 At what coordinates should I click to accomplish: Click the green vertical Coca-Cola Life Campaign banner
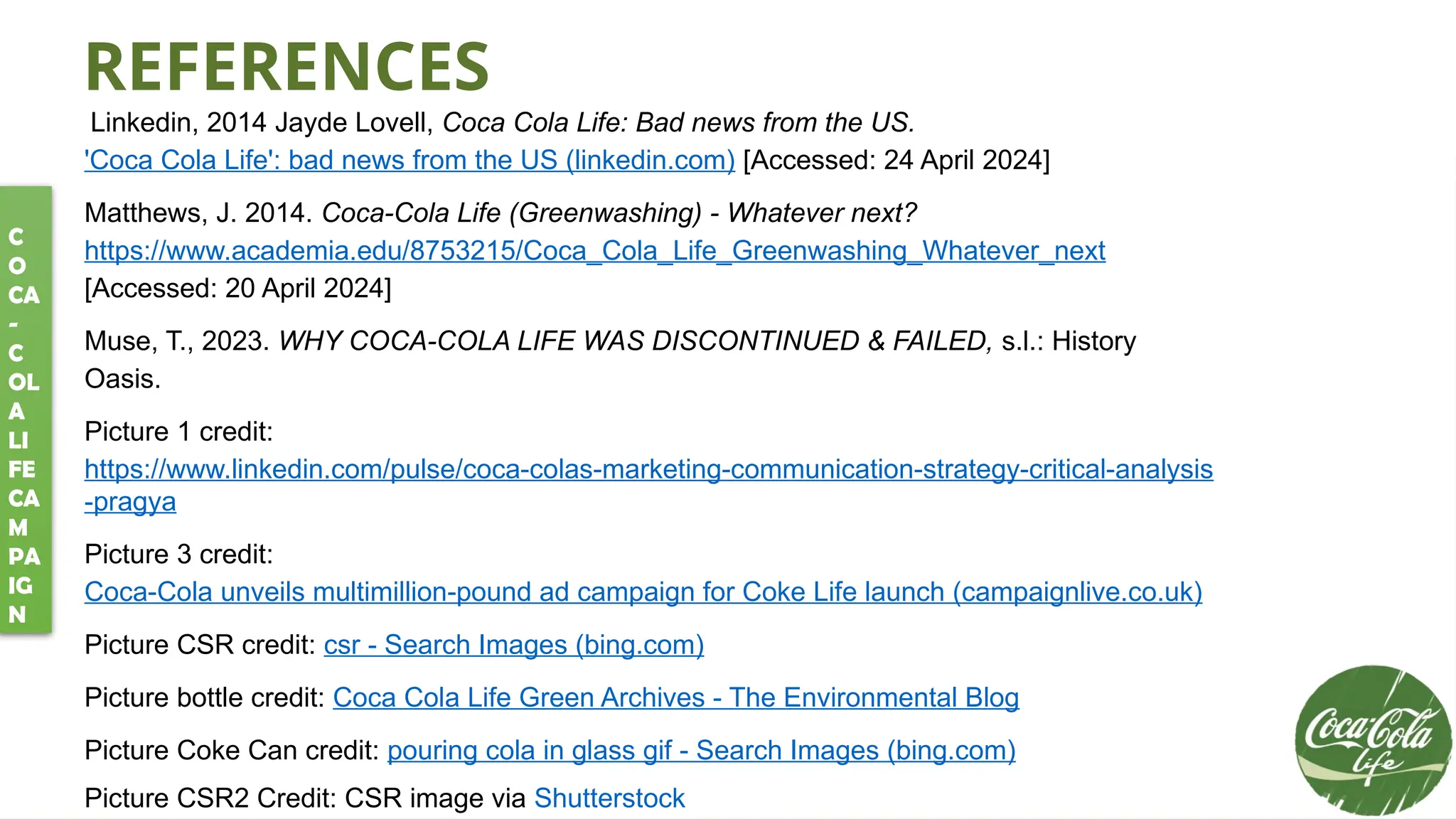click(x=26, y=409)
